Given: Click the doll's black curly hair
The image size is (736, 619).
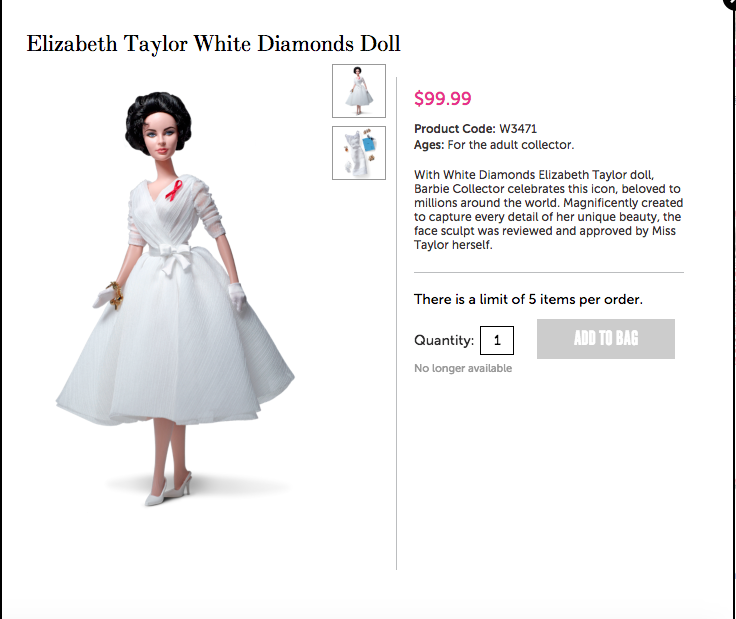Looking at the screenshot, I should [x=158, y=117].
